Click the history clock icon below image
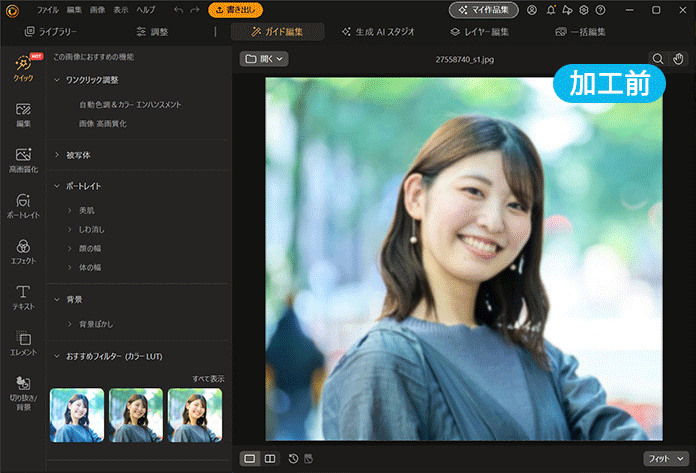The width and height of the screenshot is (696, 473). [x=293, y=458]
